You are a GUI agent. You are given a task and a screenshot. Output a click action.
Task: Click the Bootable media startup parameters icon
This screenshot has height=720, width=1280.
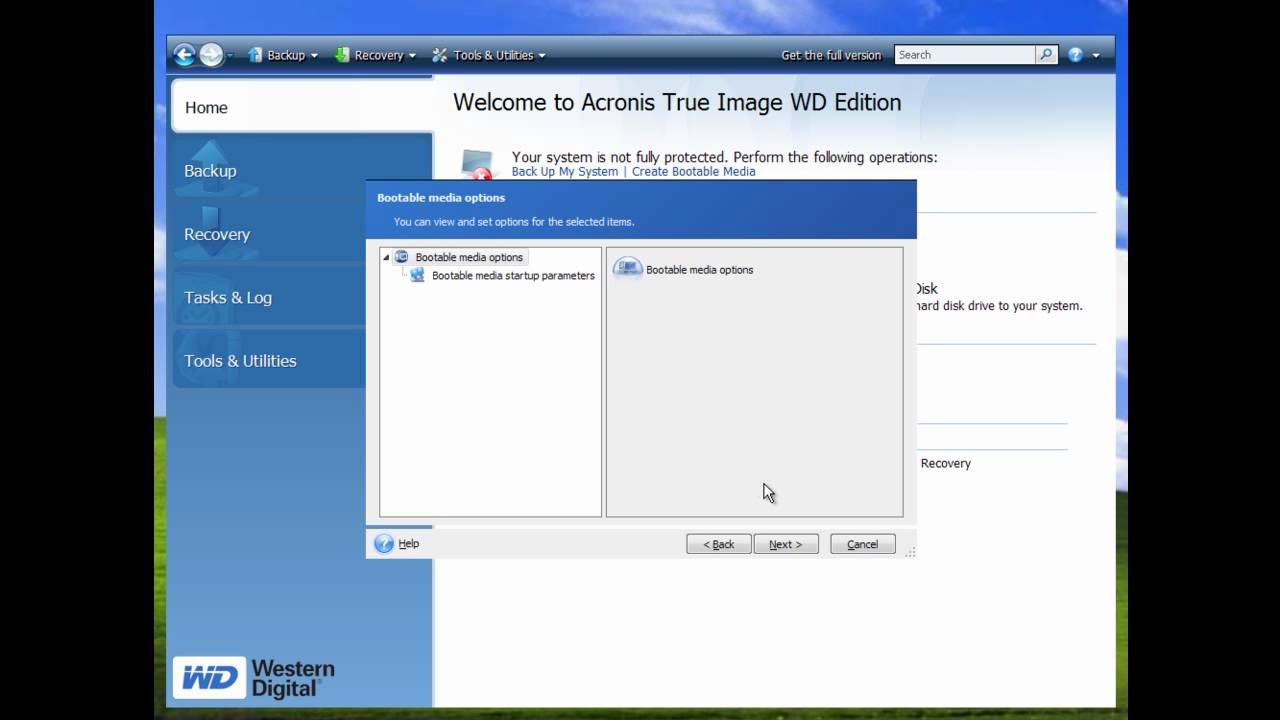coord(418,275)
